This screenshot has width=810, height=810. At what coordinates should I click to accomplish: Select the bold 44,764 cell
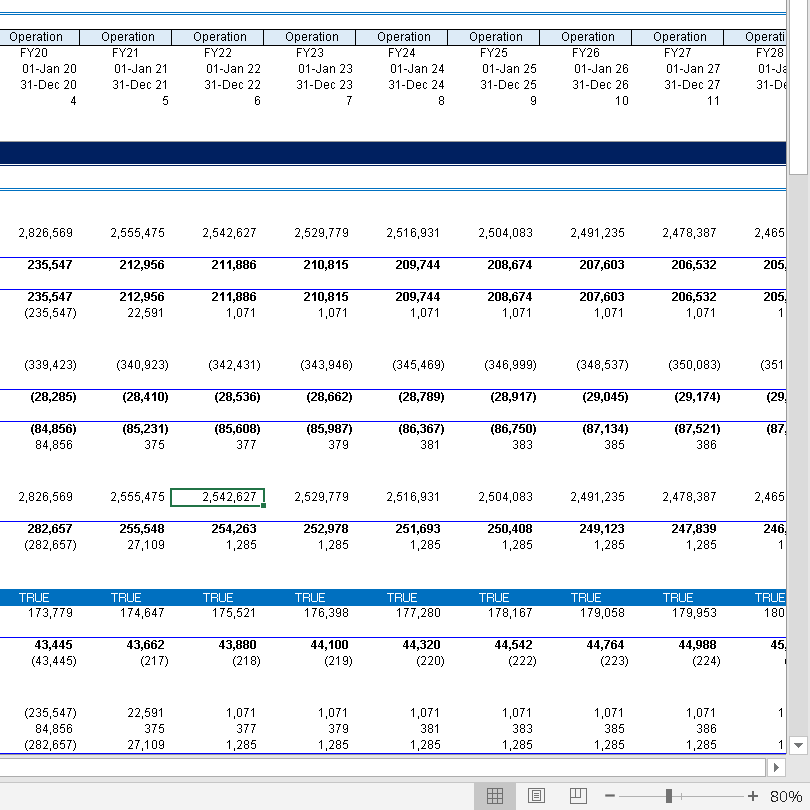[x=605, y=645]
